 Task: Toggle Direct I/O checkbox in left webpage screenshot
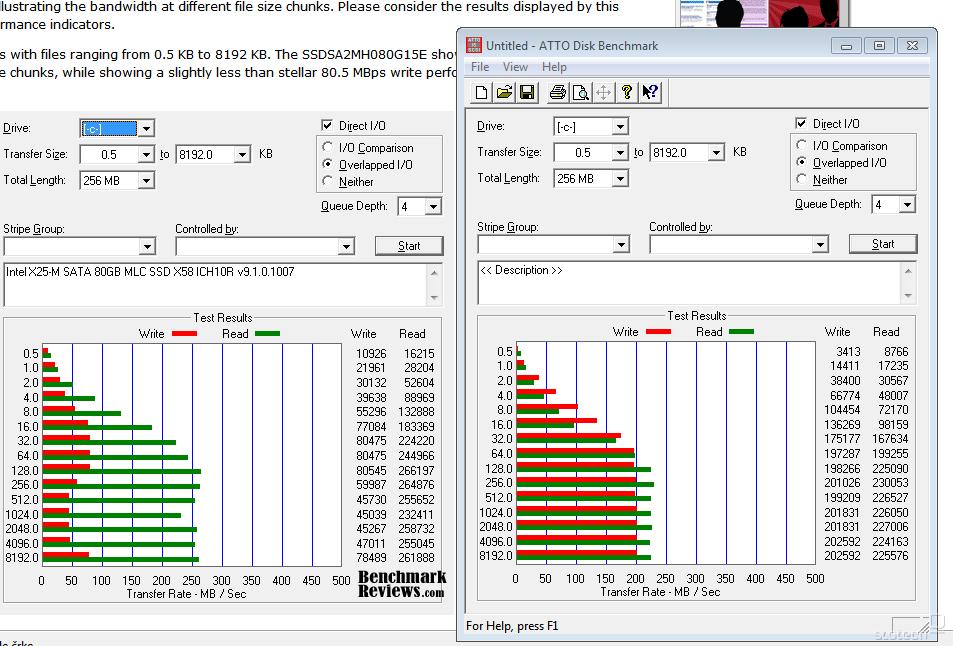click(x=327, y=125)
